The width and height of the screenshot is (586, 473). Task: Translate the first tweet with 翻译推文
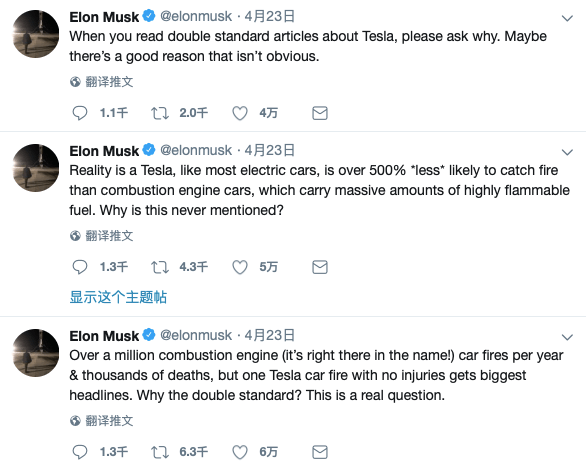click(x=102, y=81)
